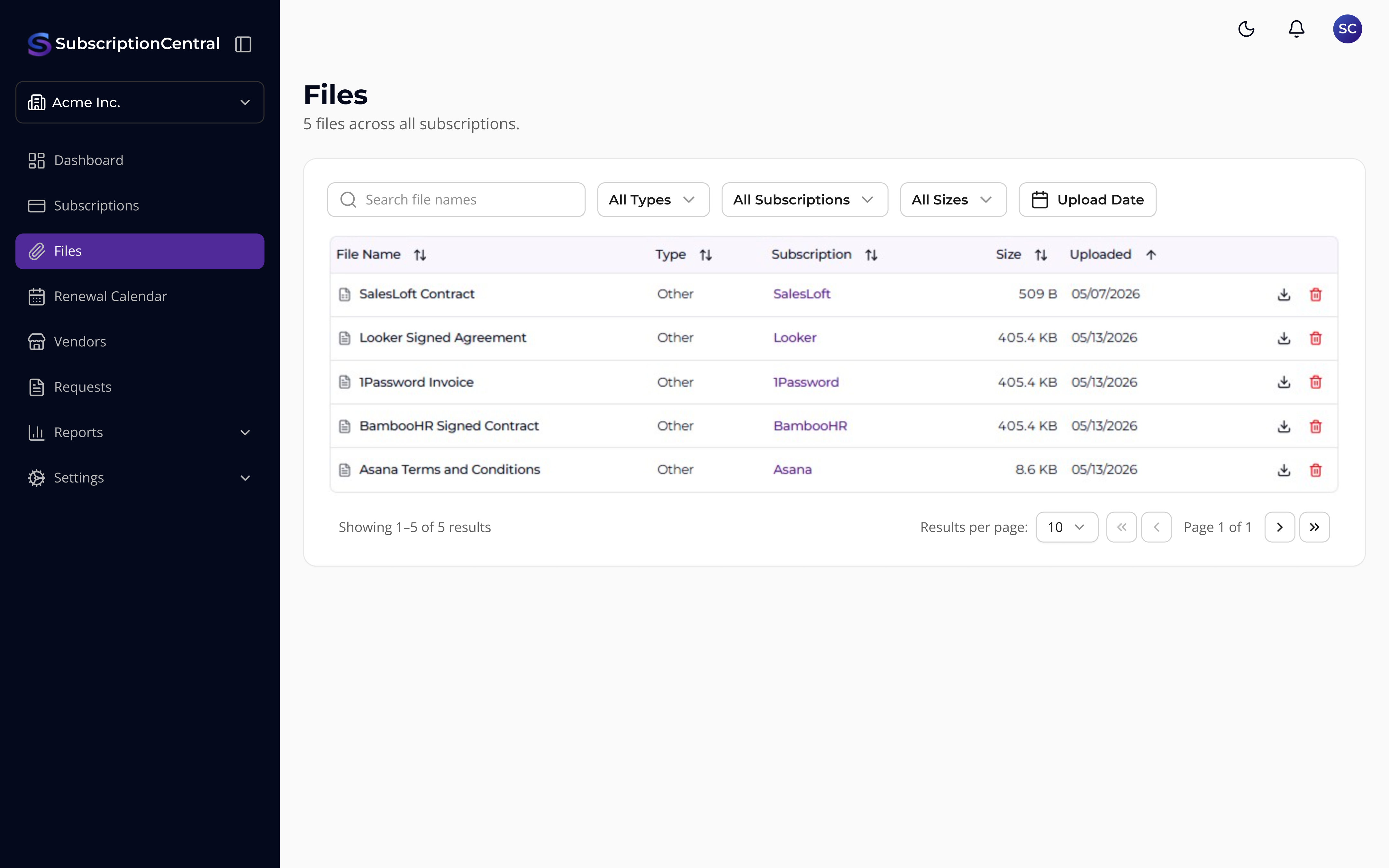
Task: Go to previous page
Action: click(1156, 527)
